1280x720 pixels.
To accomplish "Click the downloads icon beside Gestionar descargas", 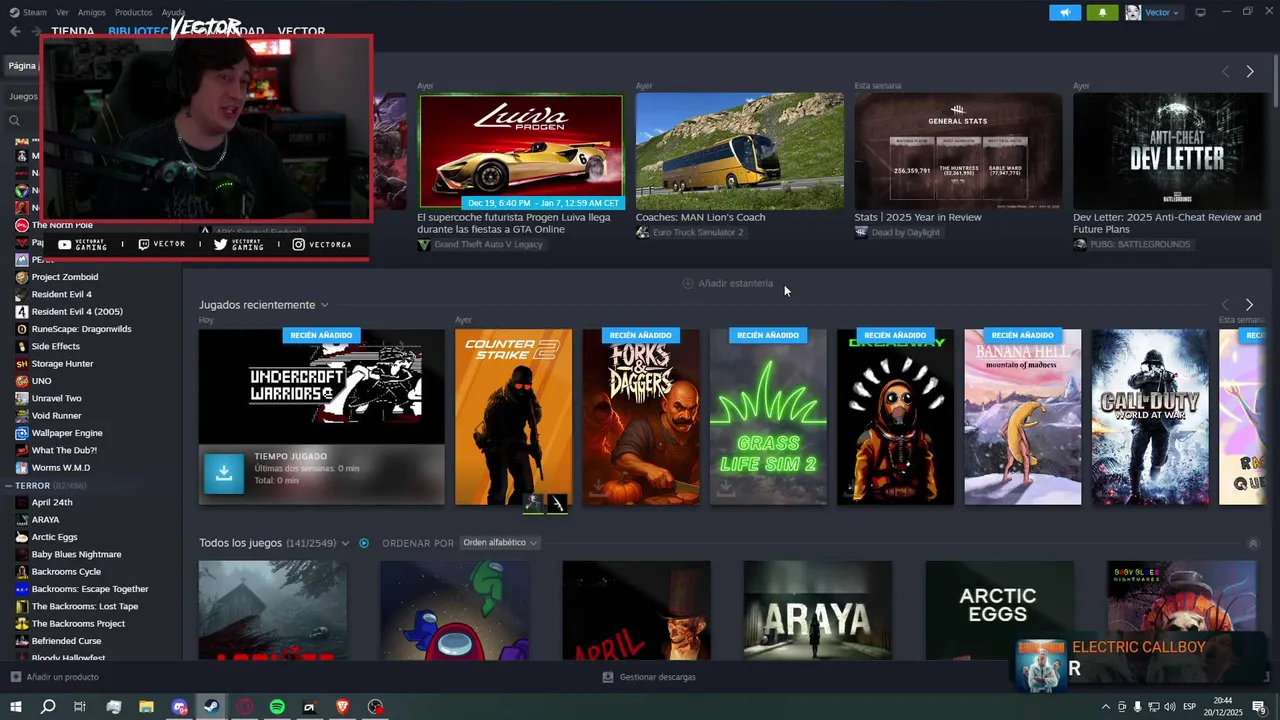I will pos(607,677).
